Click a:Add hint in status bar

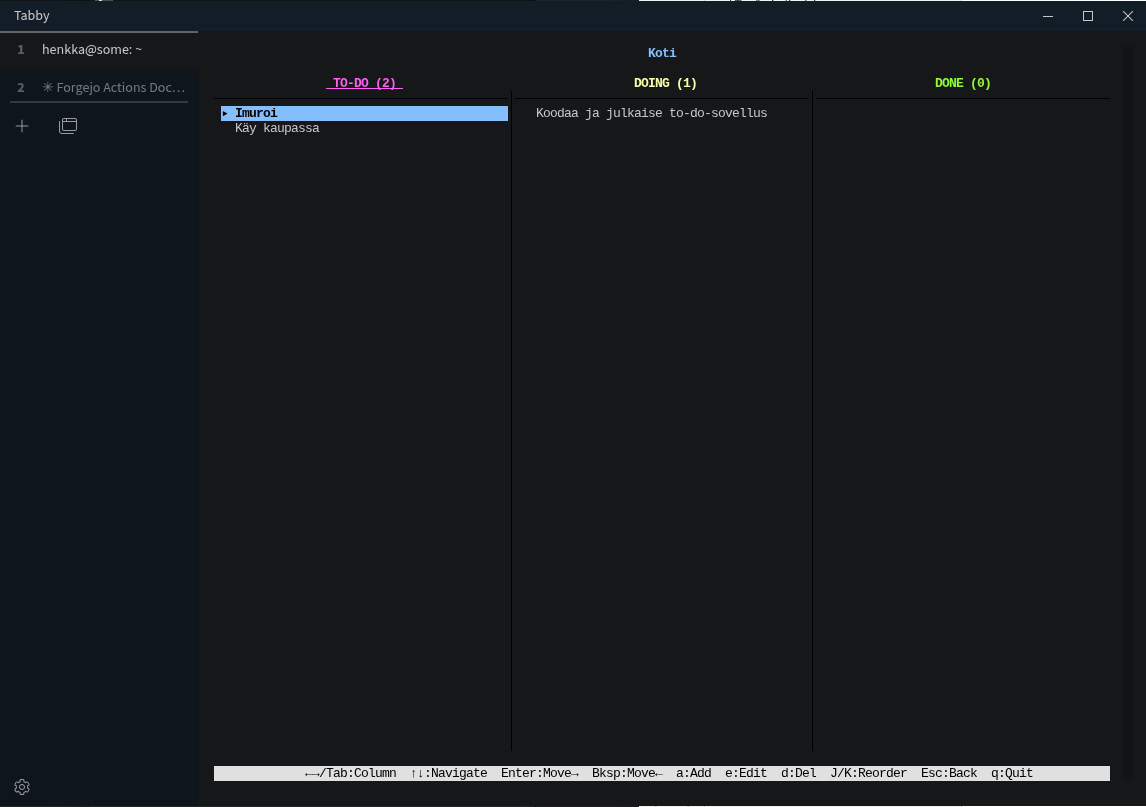point(693,774)
